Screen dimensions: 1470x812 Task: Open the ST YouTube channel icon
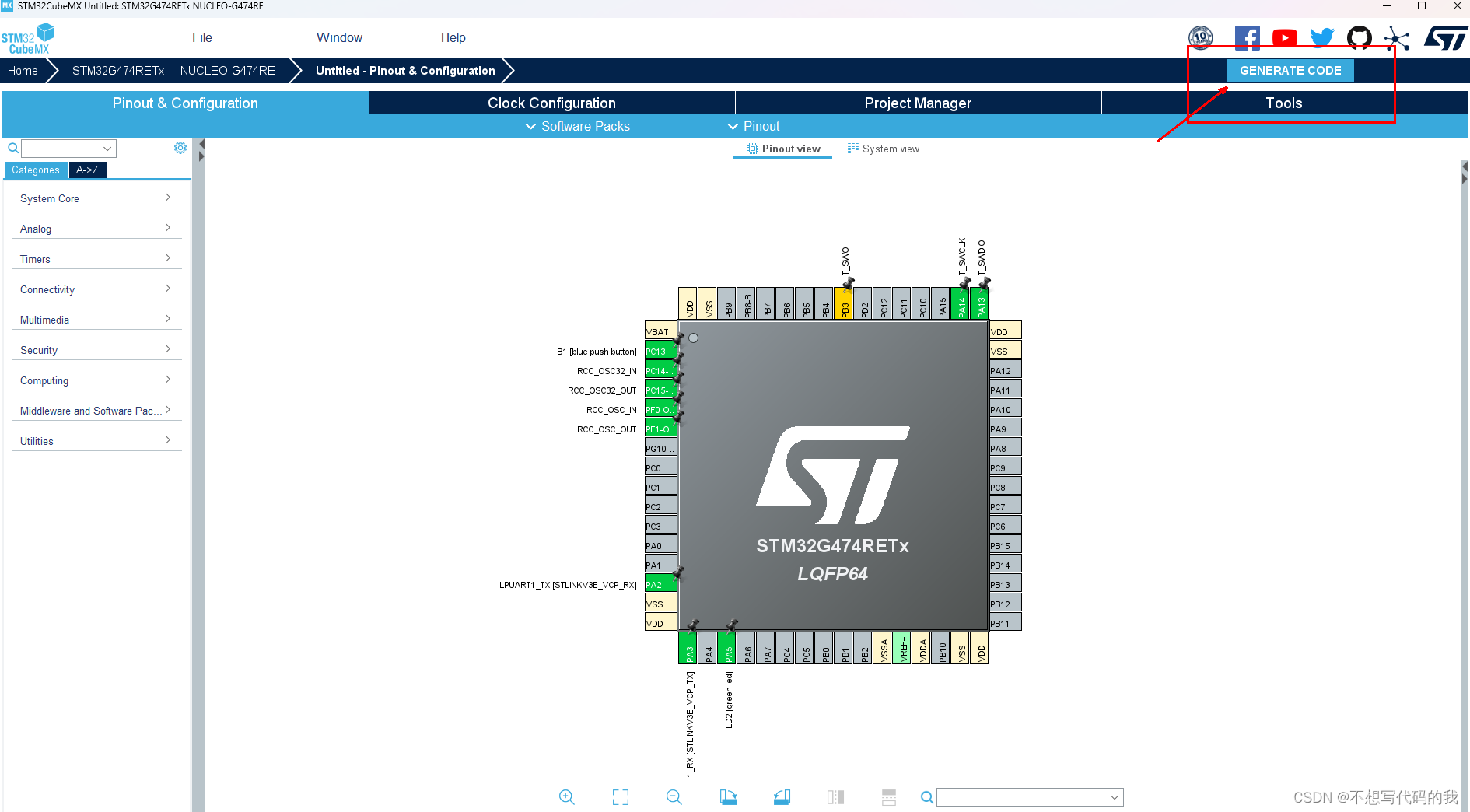click(1285, 38)
